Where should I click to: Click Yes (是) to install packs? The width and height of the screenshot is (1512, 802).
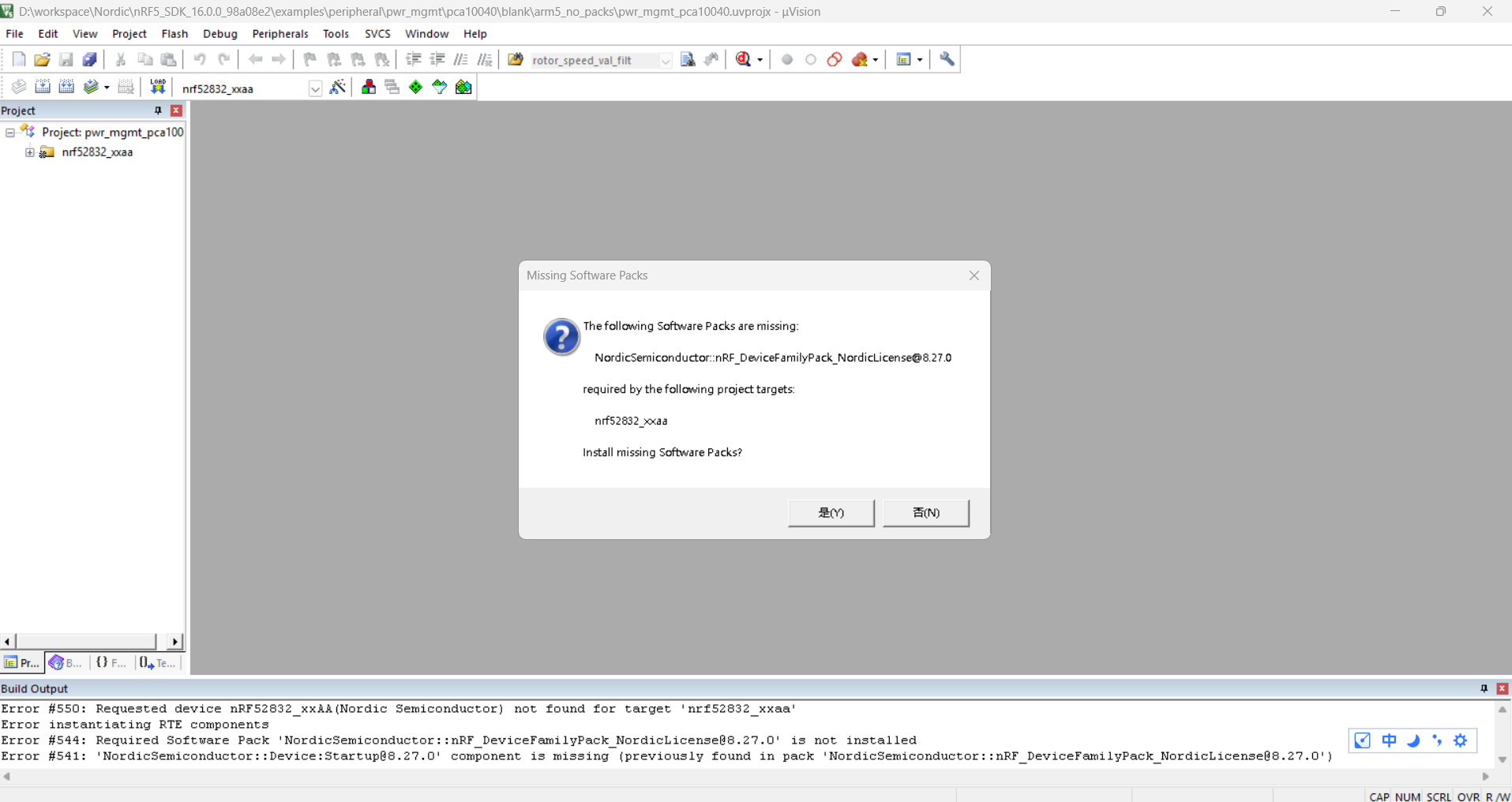[x=831, y=513]
